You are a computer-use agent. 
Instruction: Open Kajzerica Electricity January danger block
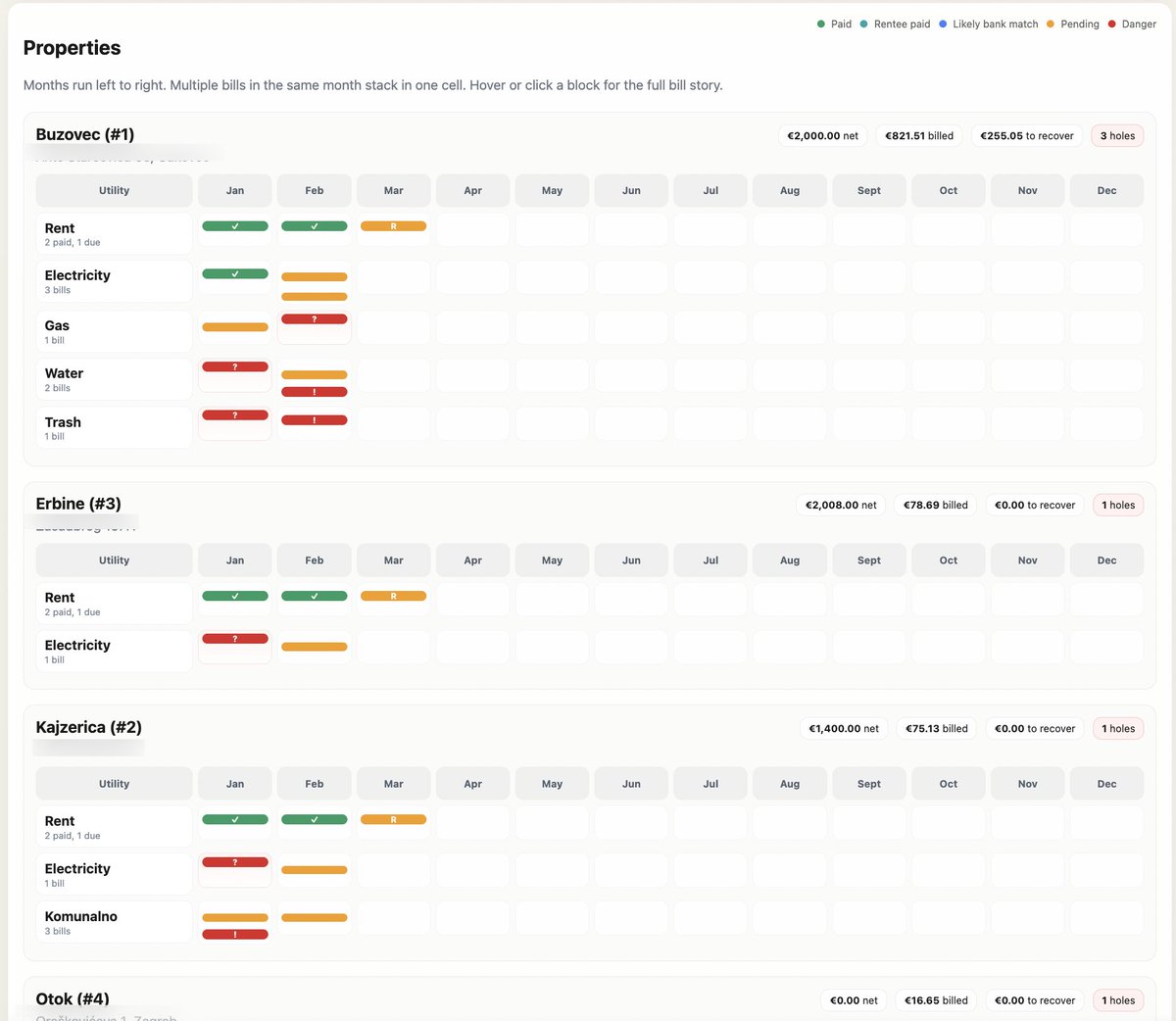click(x=235, y=862)
